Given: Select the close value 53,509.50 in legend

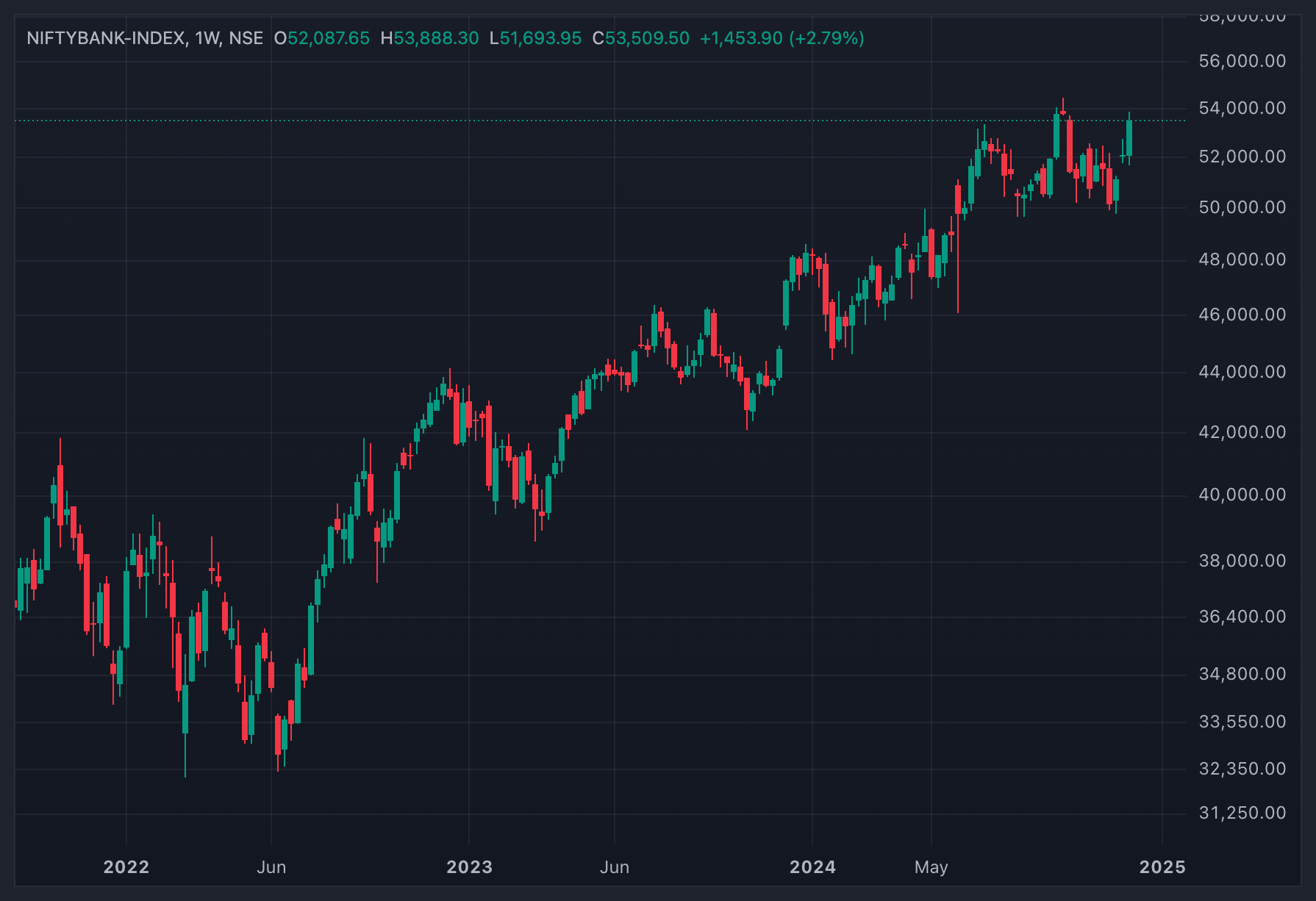Looking at the screenshot, I should coord(647,38).
